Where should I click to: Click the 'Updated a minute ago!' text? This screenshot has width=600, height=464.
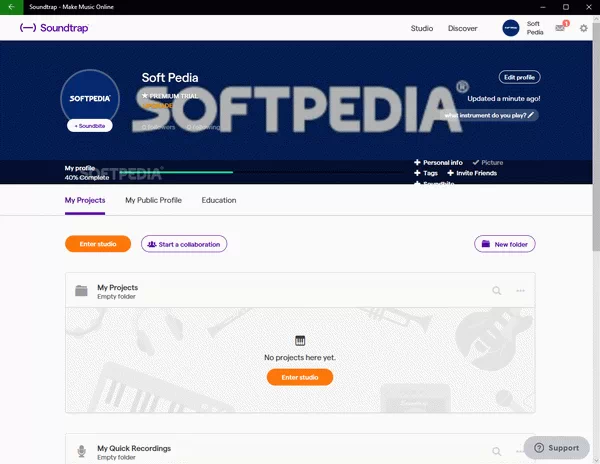coord(504,99)
